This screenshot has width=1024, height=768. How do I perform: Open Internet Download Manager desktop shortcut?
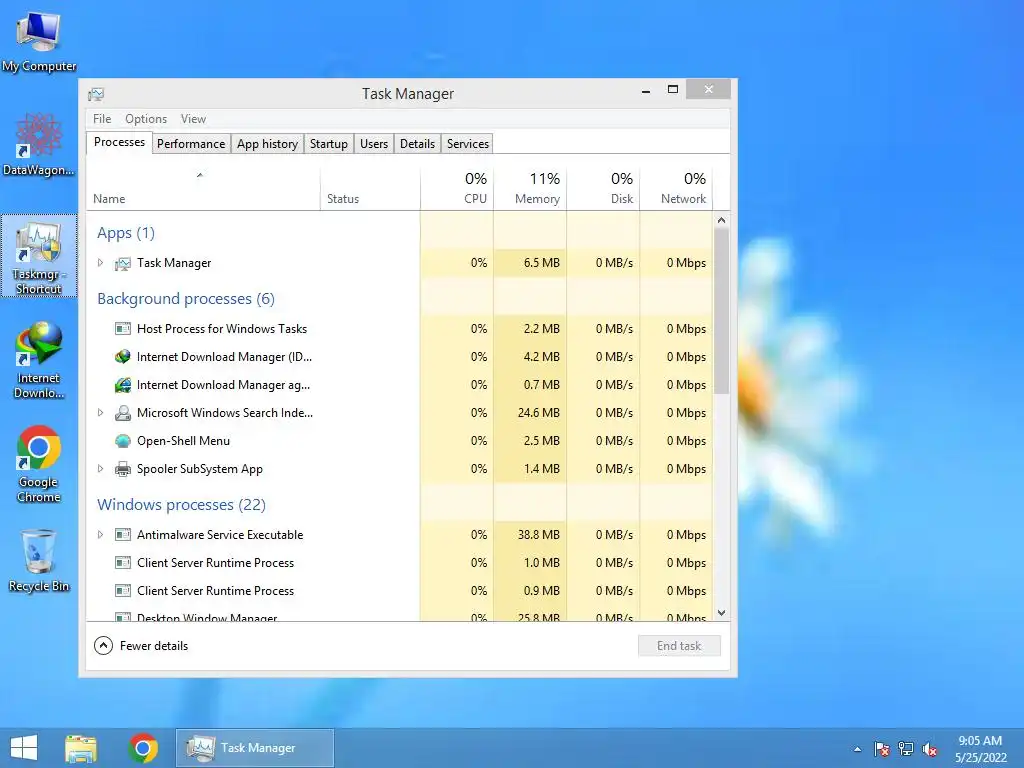pyautogui.click(x=39, y=360)
